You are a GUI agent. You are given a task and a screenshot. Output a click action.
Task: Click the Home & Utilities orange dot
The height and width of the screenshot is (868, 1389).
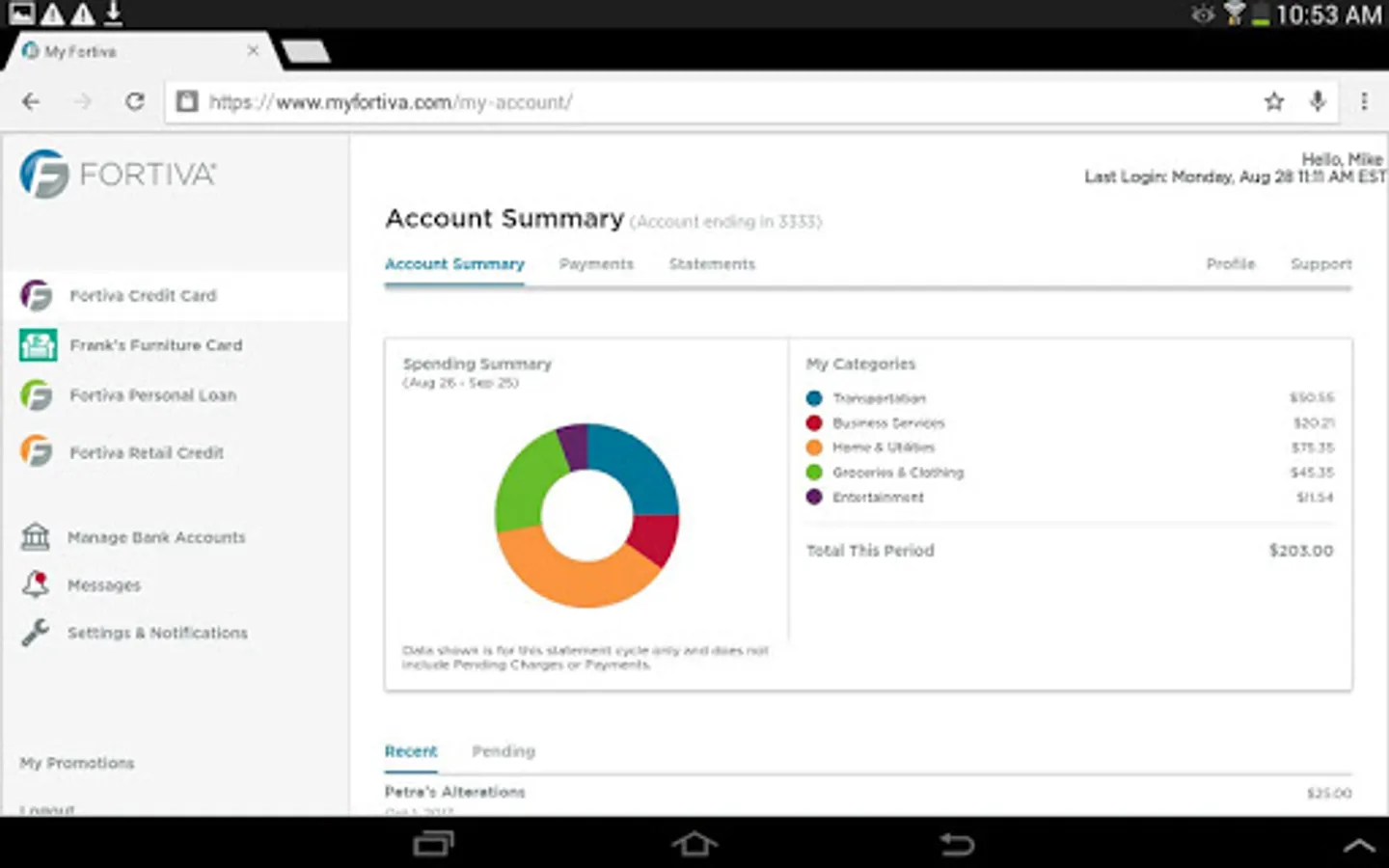[x=814, y=448]
